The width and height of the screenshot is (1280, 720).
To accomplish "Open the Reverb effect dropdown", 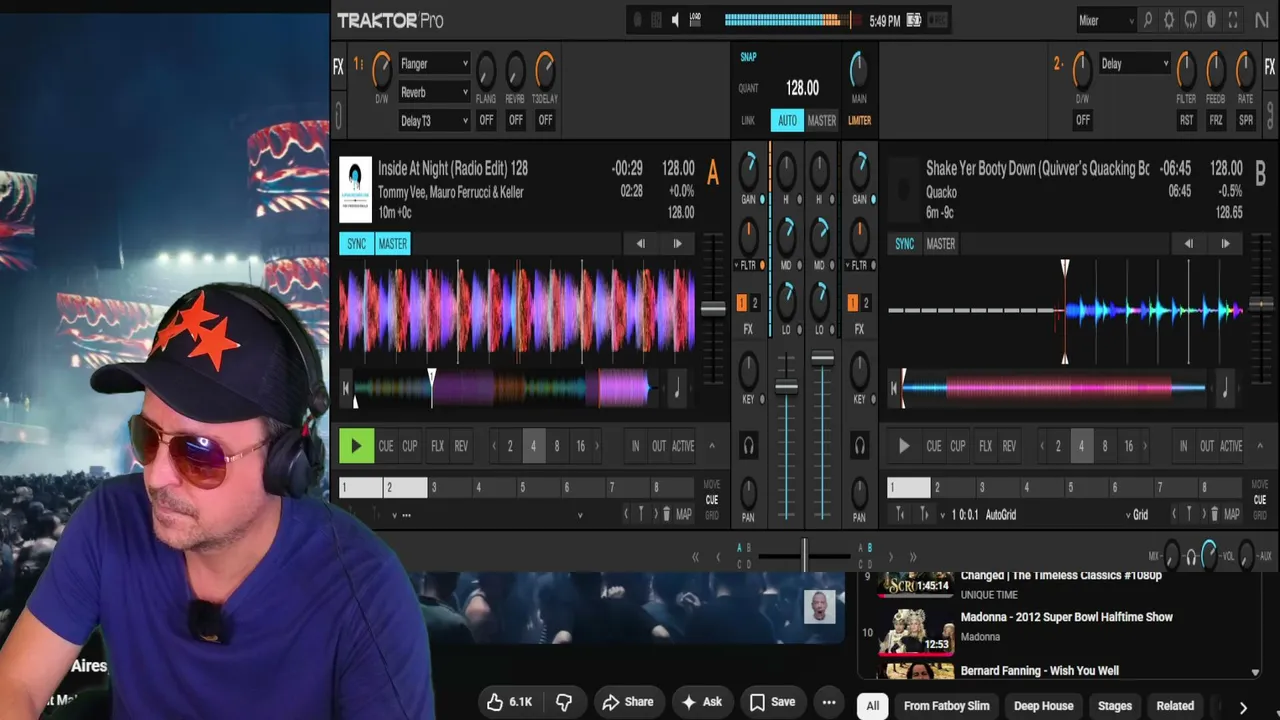I will (x=434, y=92).
